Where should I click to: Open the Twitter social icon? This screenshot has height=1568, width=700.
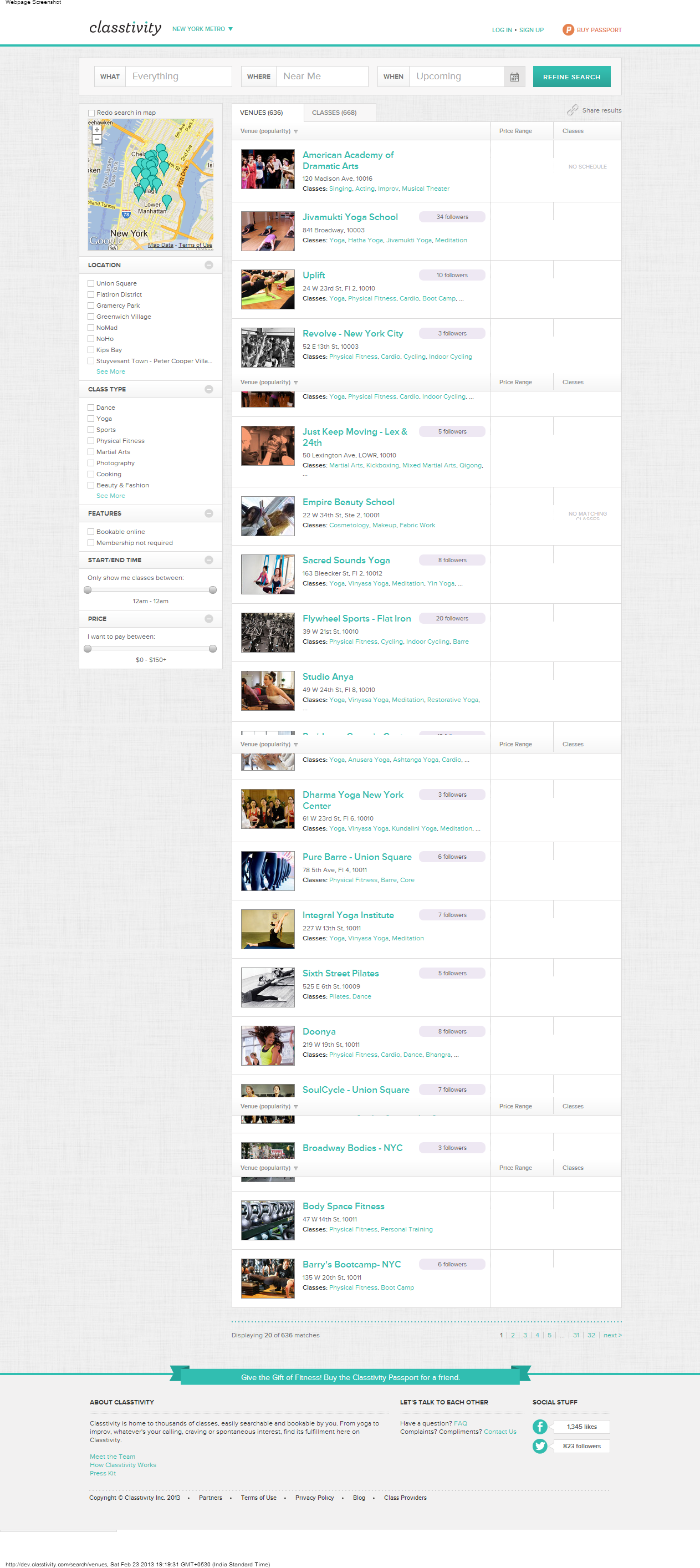click(540, 1445)
